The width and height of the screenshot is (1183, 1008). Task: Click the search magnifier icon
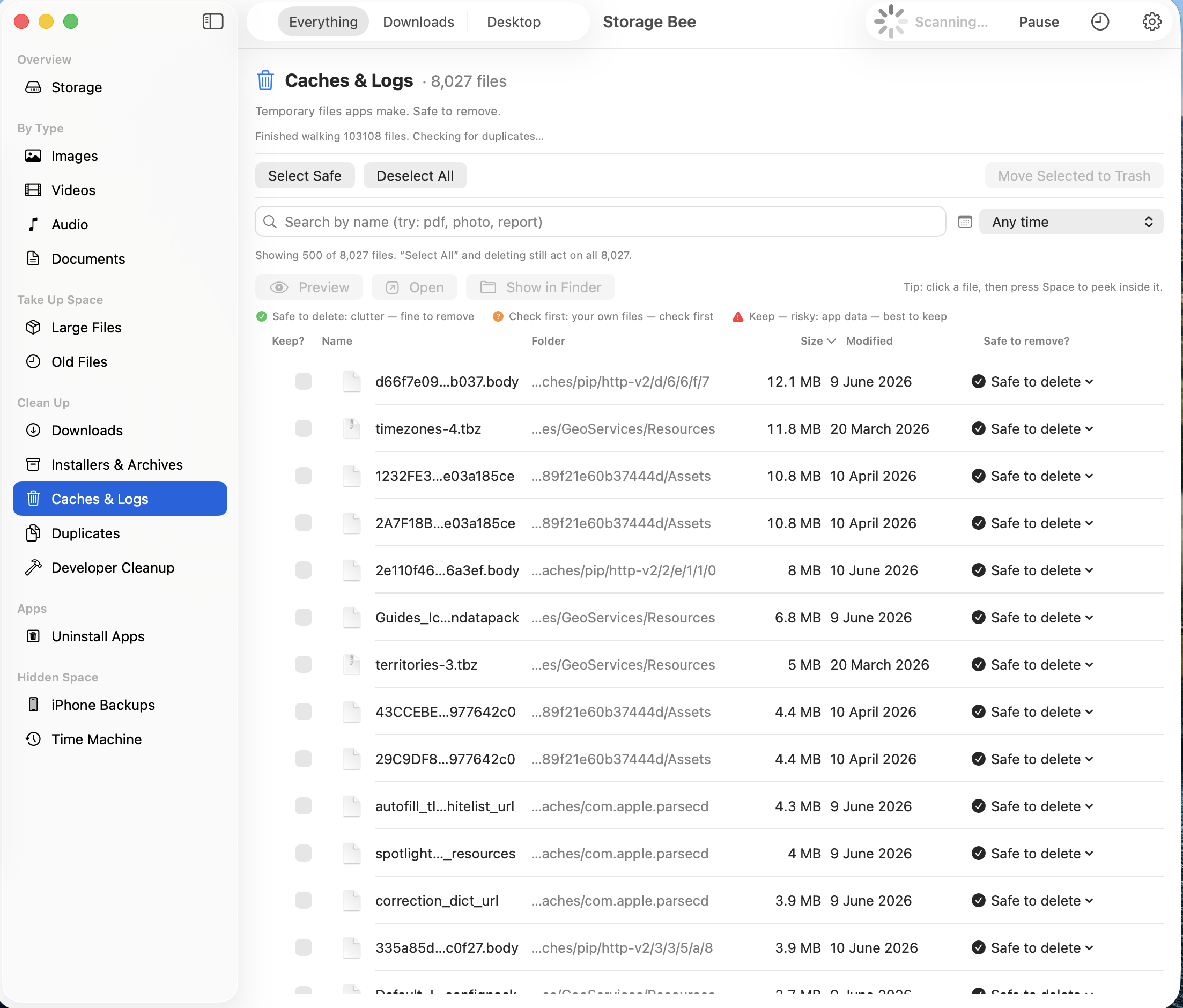tap(270, 221)
